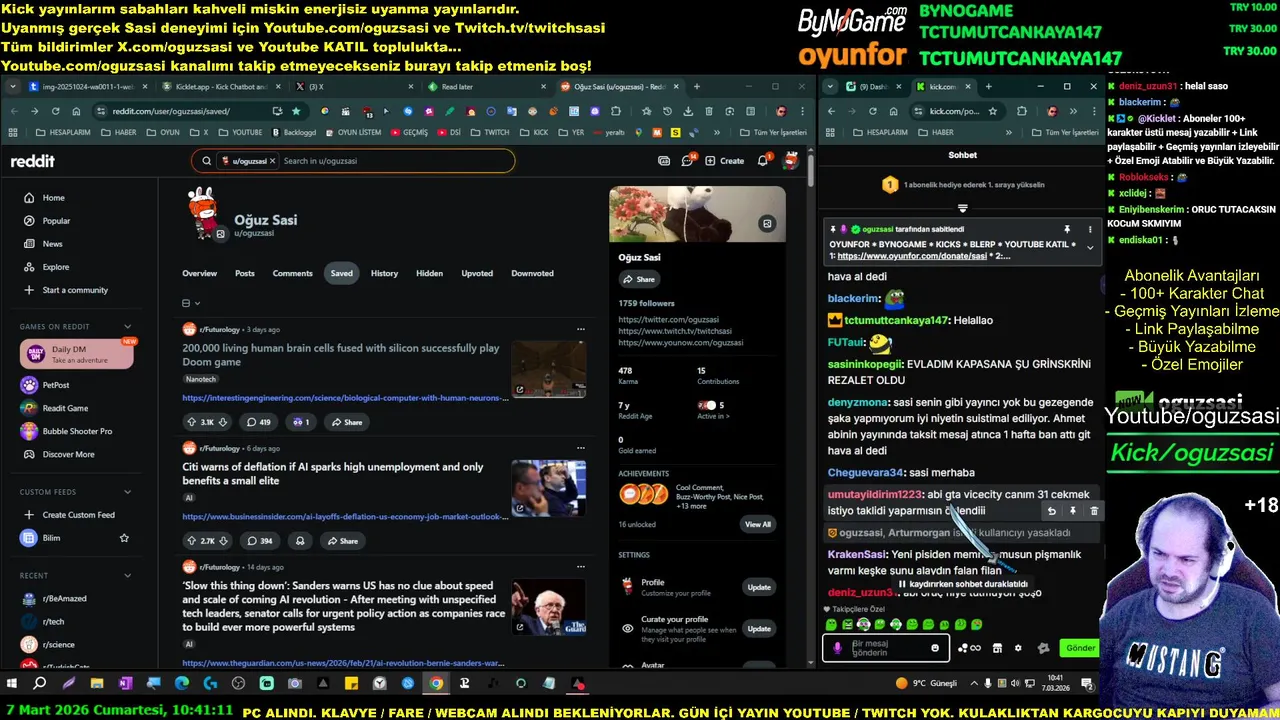Image resolution: width=1280 pixels, height=720 pixels.
Task: Collapse the Recent section in sidebar
Action: pyautogui.click(x=127, y=575)
